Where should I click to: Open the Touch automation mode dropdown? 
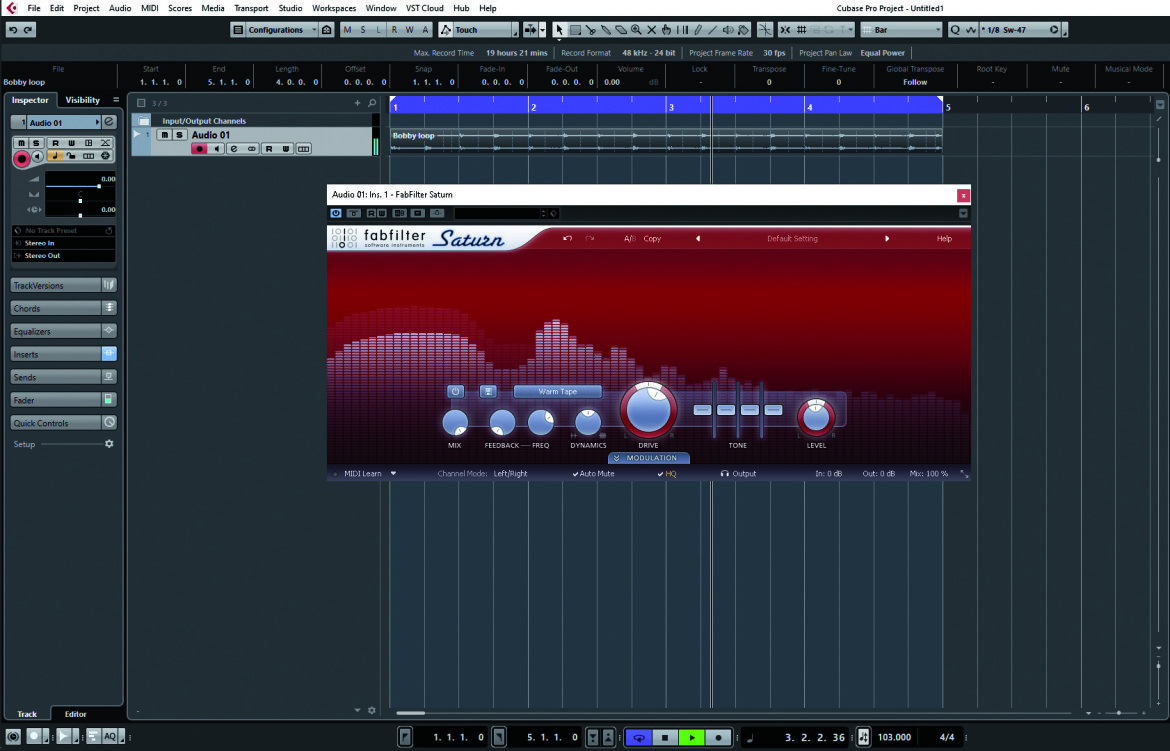478,30
